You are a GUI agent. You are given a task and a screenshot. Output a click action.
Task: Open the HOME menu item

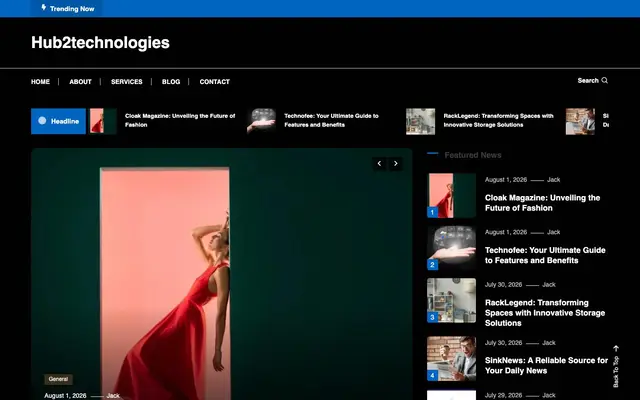pos(40,82)
